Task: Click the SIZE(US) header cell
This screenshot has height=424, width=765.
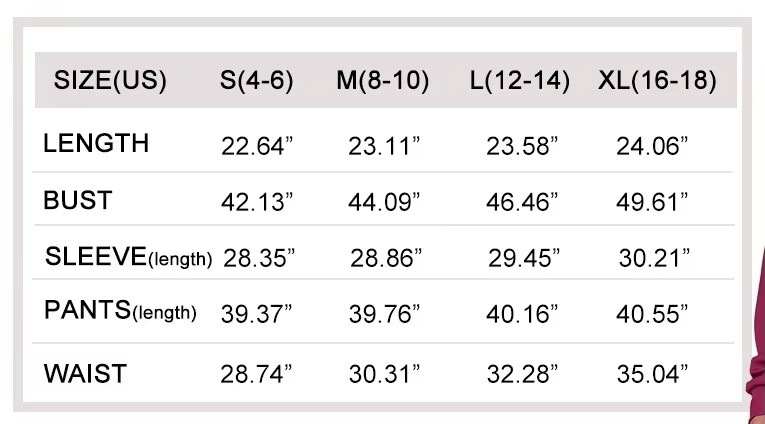Action: tap(110, 81)
